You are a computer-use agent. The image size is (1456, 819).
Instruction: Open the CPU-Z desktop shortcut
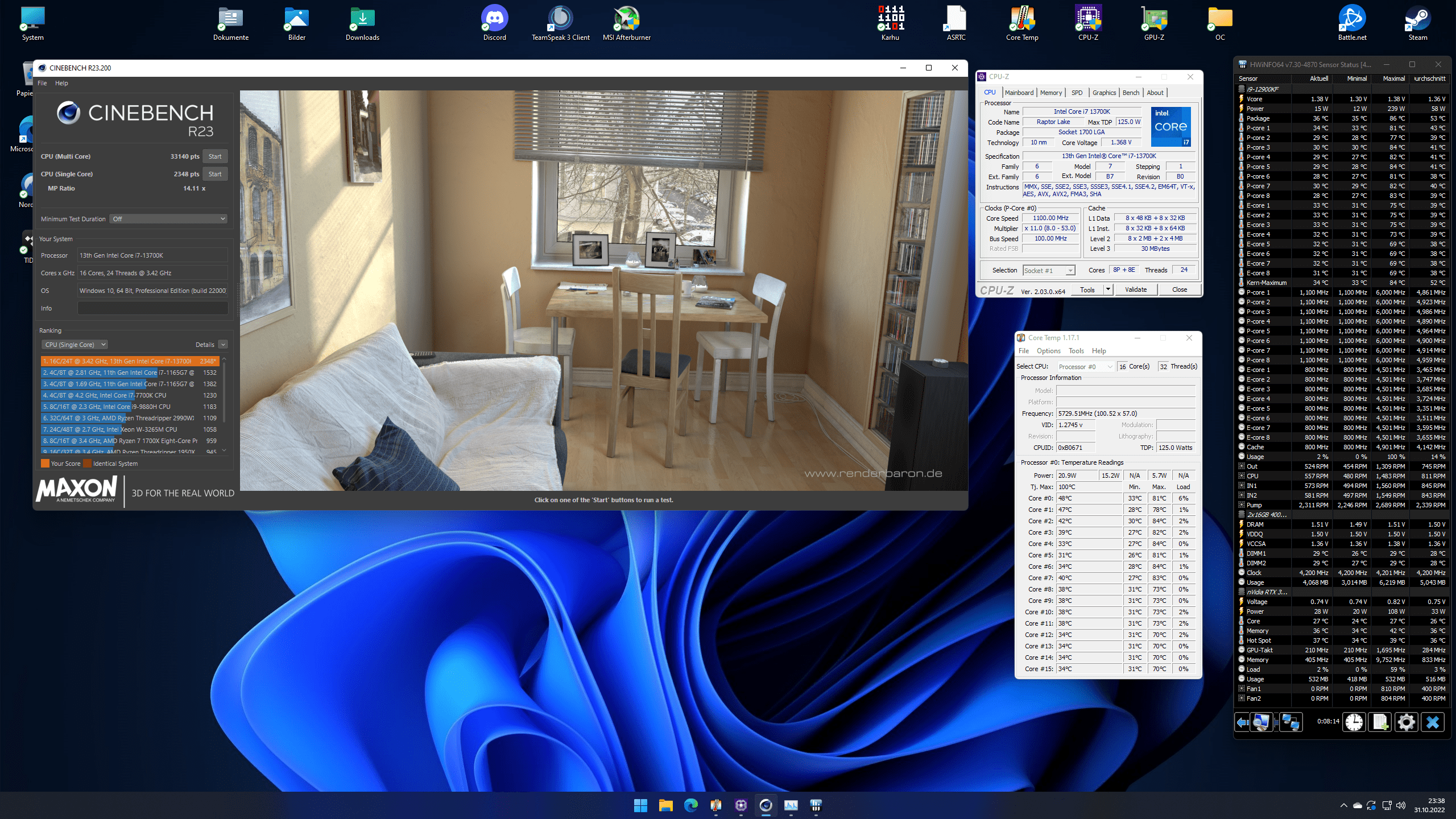click(x=1088, y=23)
